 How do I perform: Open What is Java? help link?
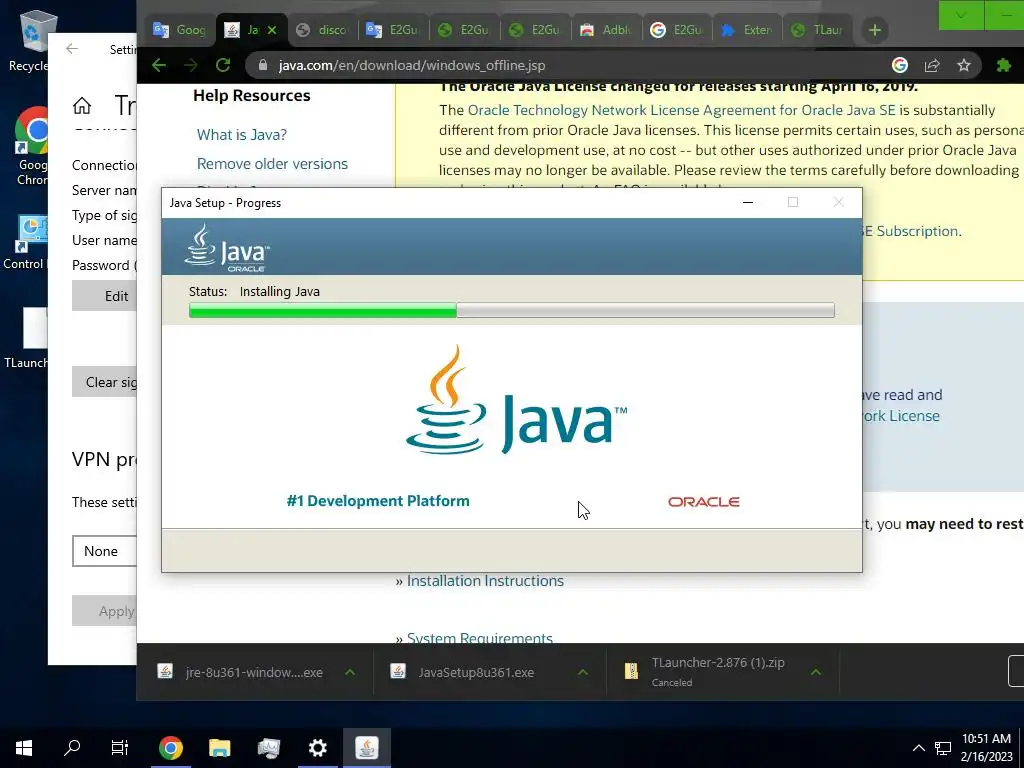(x=242, y=135)
